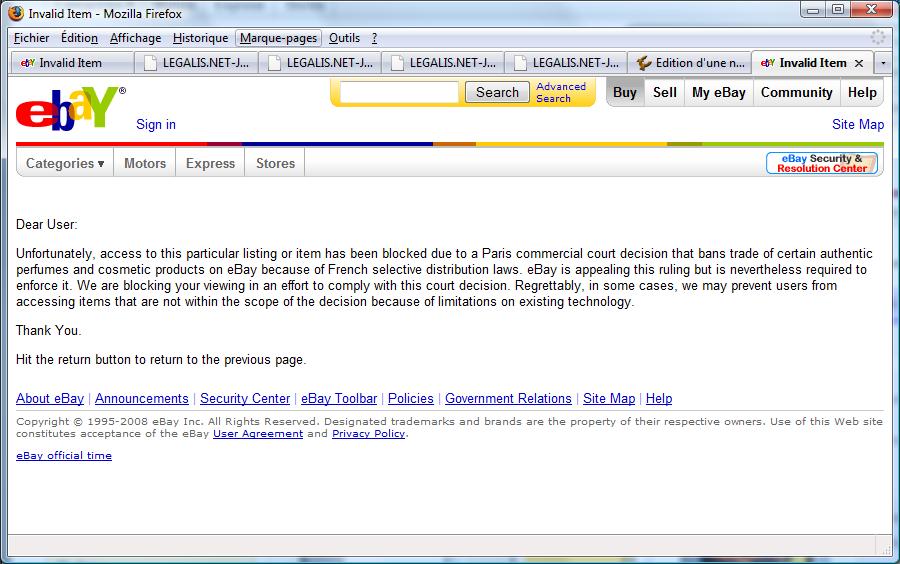Switch to the third LEGALIS.NET tab
Viewport: 900px width, 564px height.
443,63
